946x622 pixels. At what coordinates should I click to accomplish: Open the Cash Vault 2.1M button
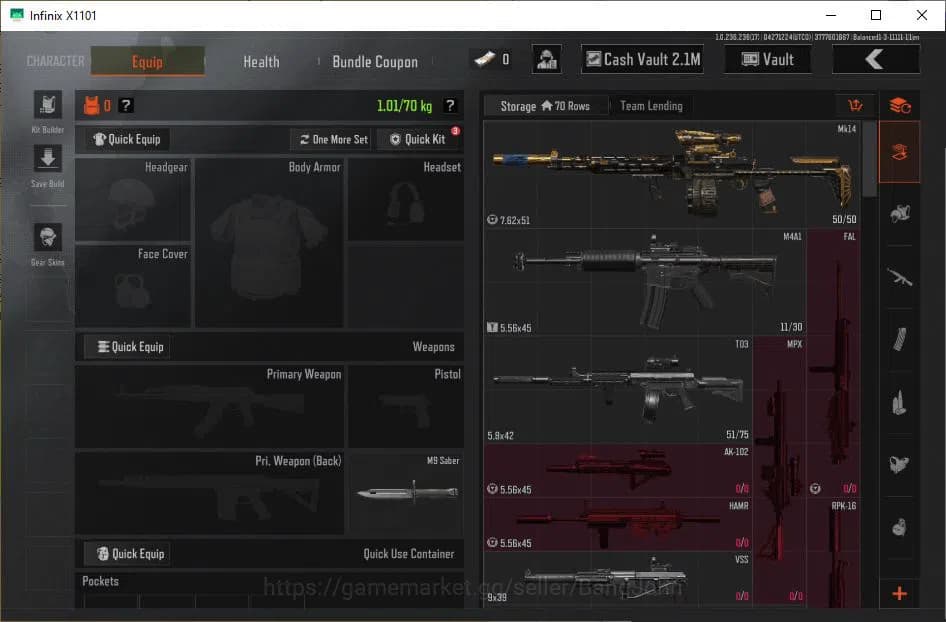(642, 60)
